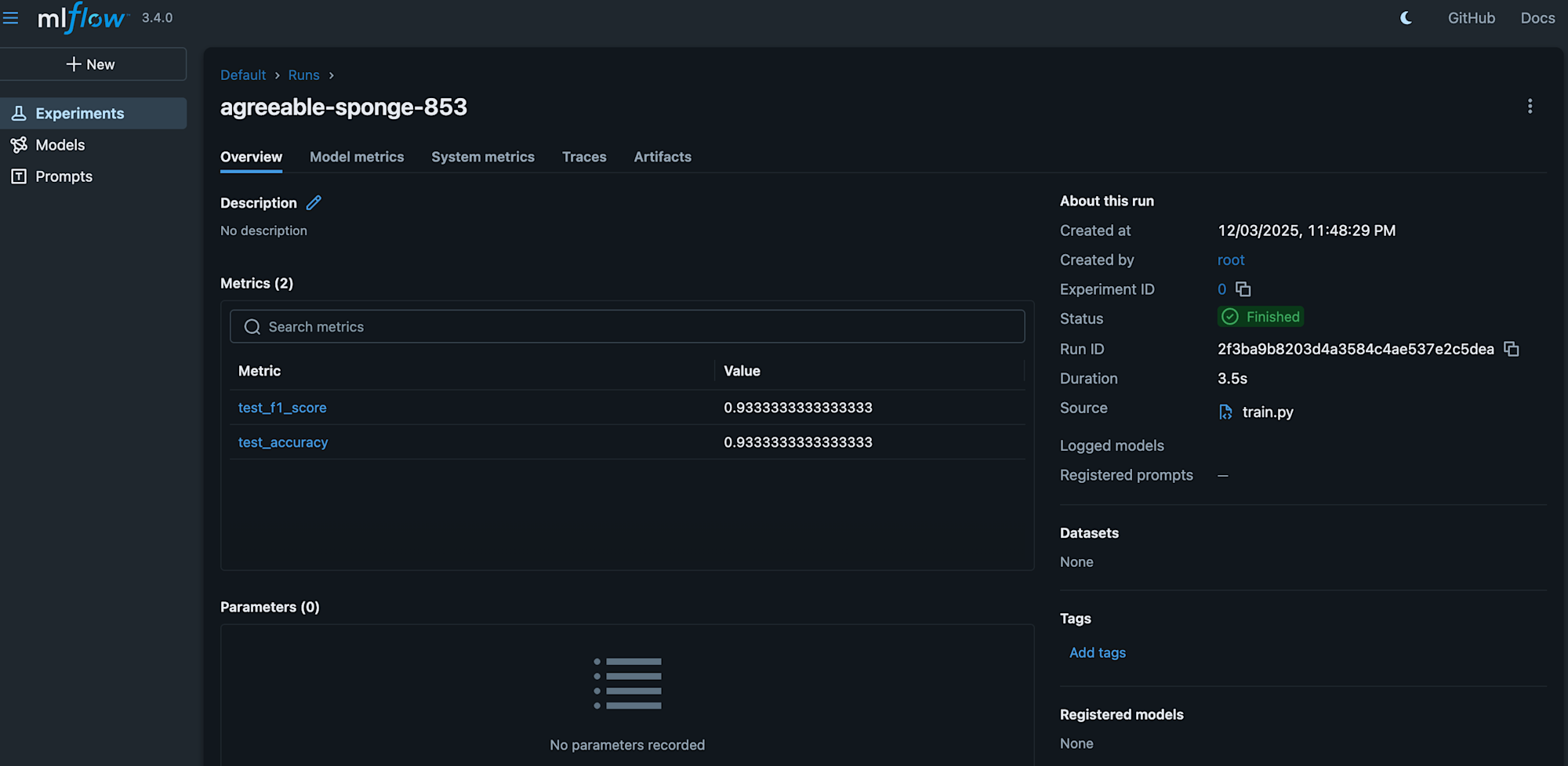This screenshot has height=766, width=1568.
Task: Open the Experiments section in sidebar
Action: [79, 113]
